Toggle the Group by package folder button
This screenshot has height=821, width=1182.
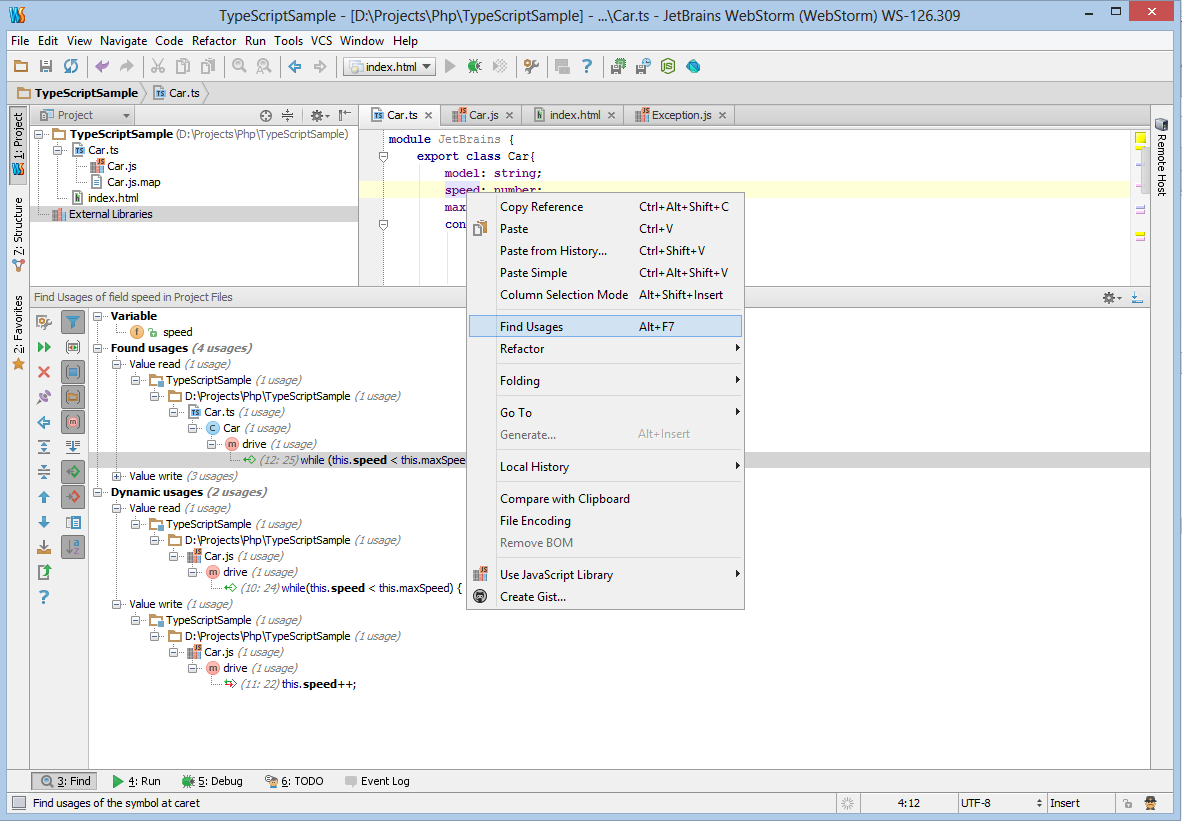click(x=72, y=397)
